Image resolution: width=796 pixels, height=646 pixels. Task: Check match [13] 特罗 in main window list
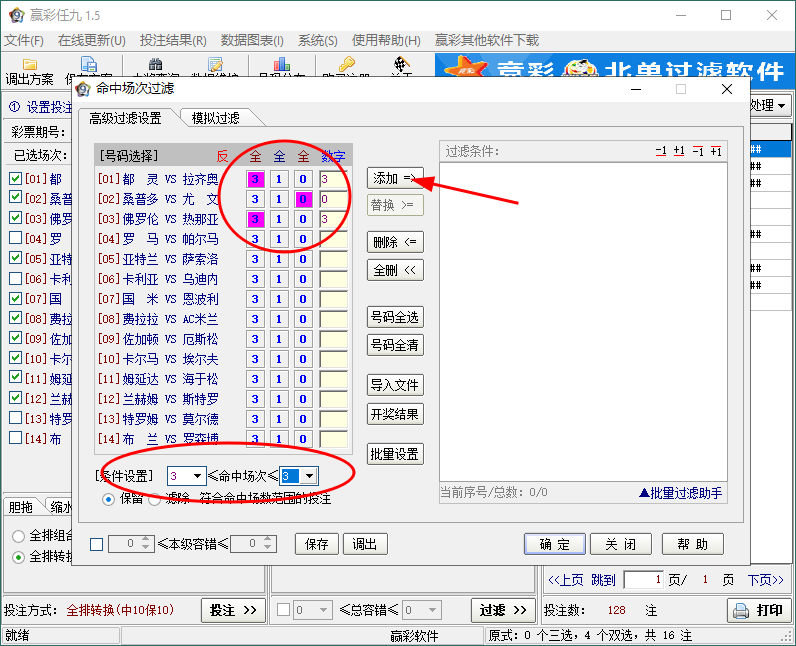point(16,418)
